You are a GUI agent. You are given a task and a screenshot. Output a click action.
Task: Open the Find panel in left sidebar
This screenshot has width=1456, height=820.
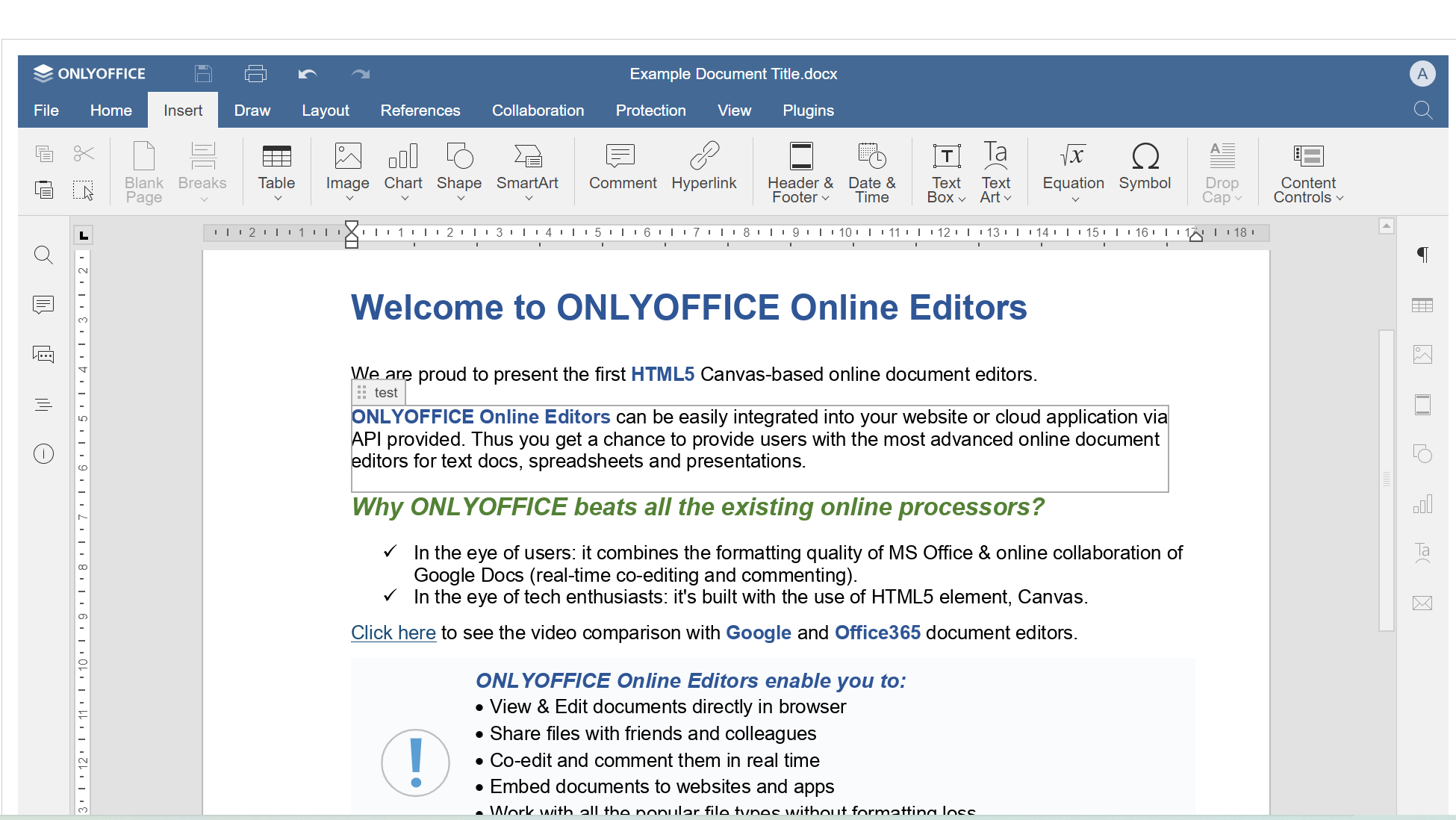tap(44, 255)
